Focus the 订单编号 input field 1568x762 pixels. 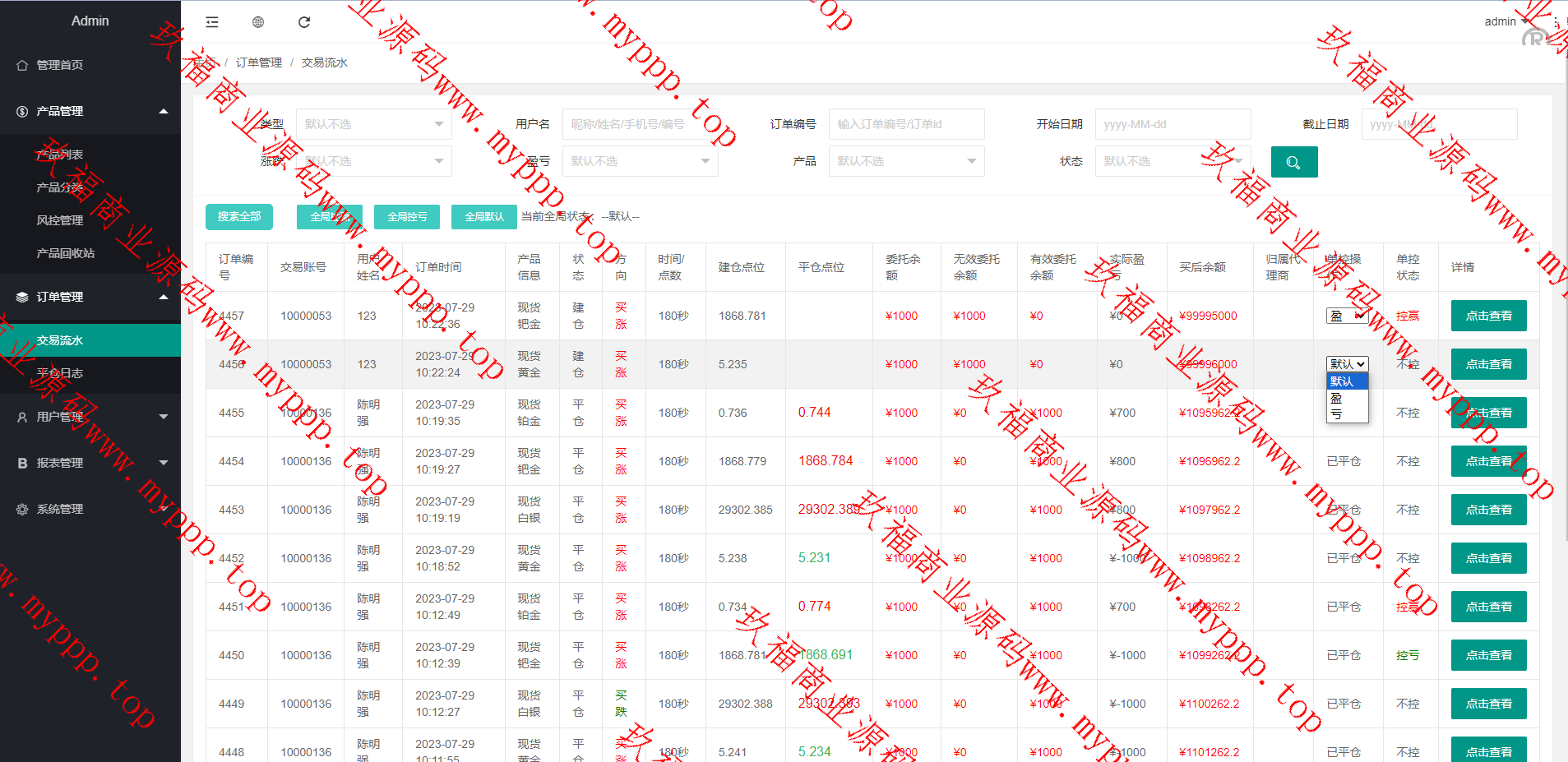coord(906,124)
